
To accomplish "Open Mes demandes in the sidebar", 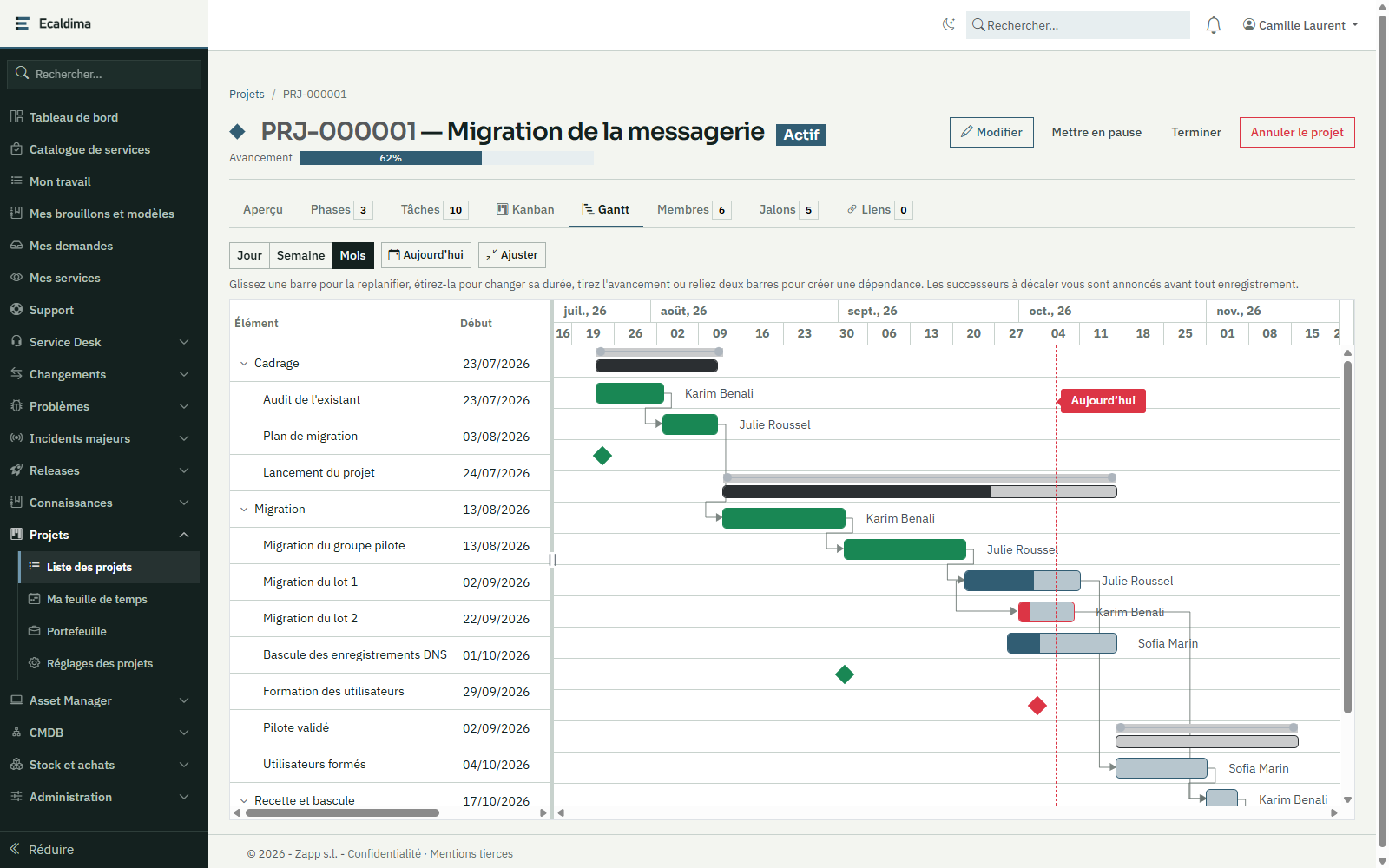I will 104,246.
